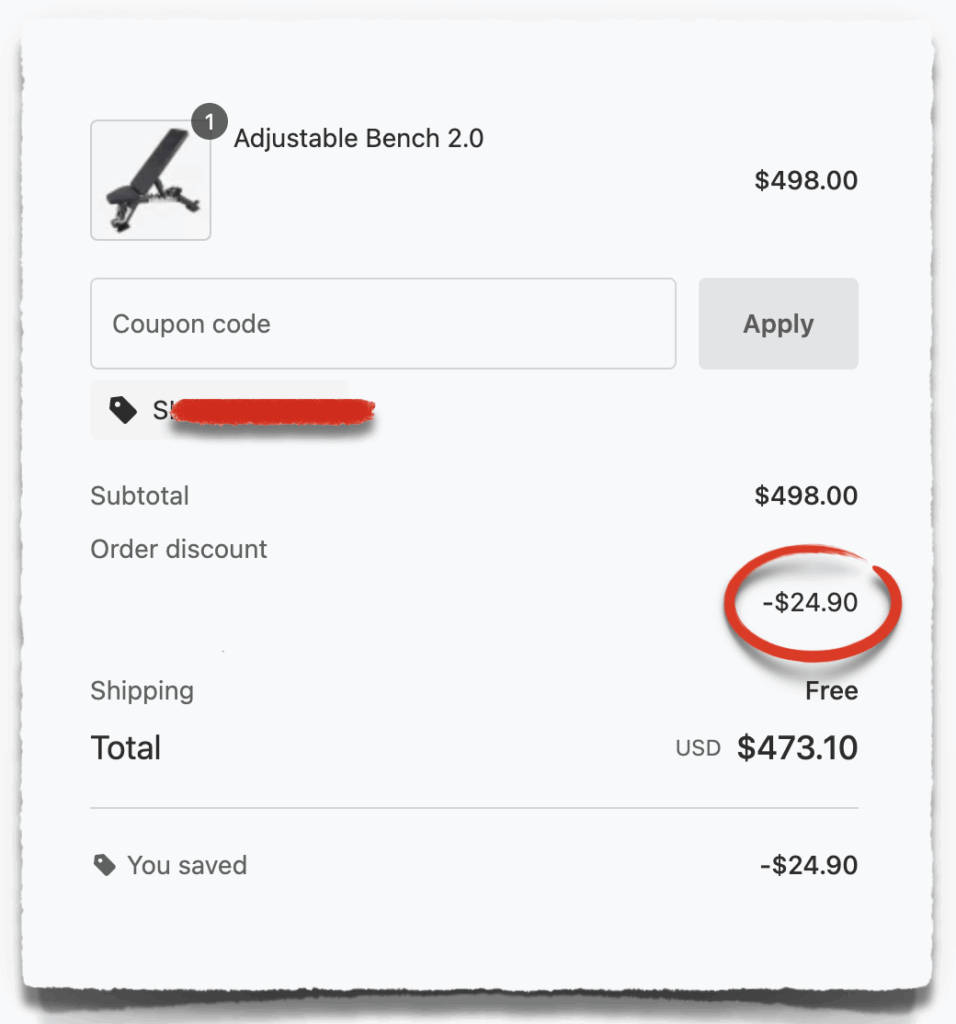Select the quantity badge showing 1

210,122
